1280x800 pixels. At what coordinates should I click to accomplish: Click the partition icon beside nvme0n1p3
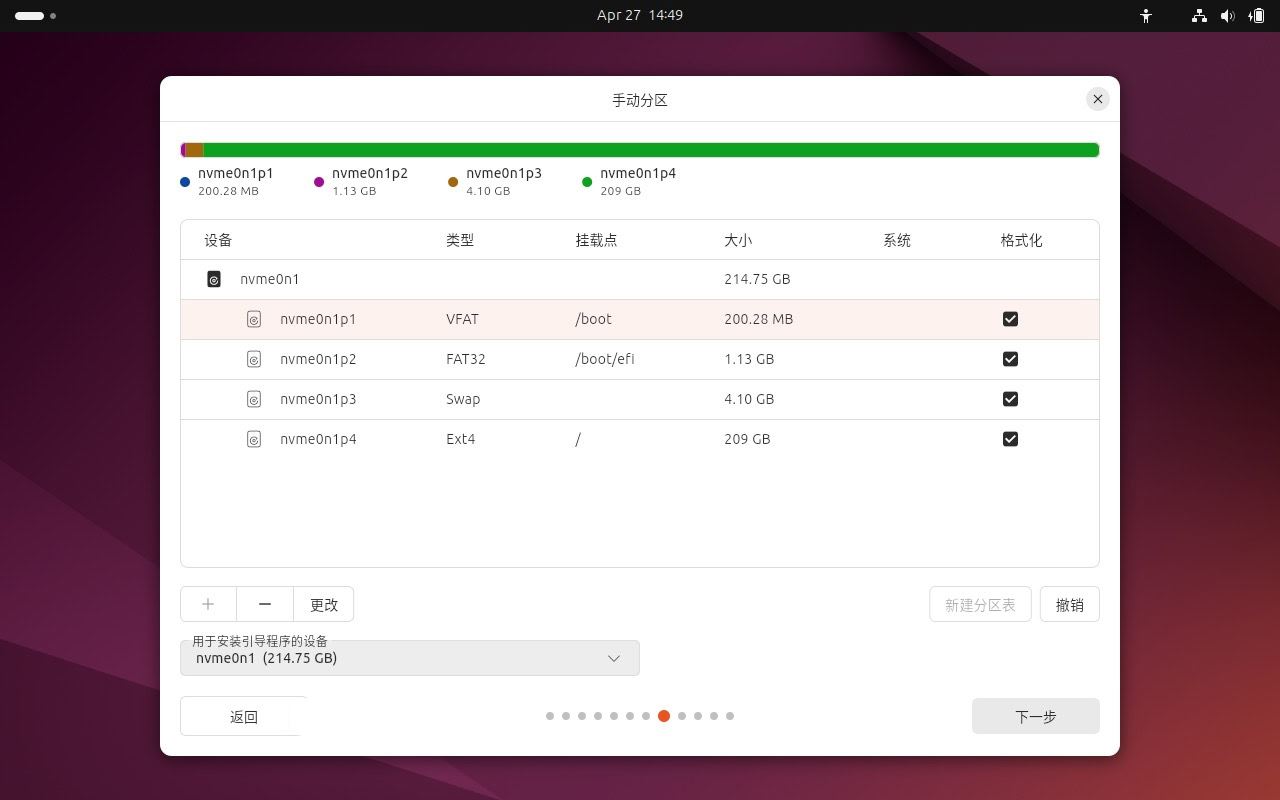(x=254, y=398)
